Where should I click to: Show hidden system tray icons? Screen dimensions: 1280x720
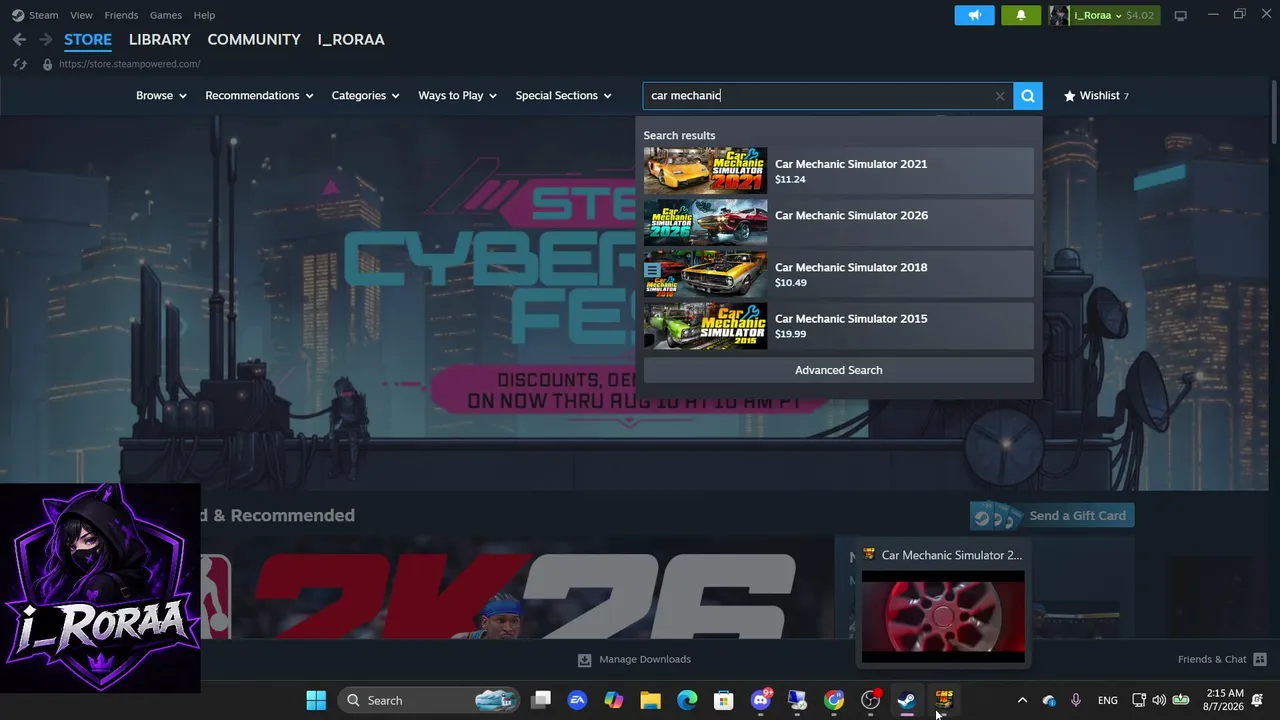[x=1022, y=700]
